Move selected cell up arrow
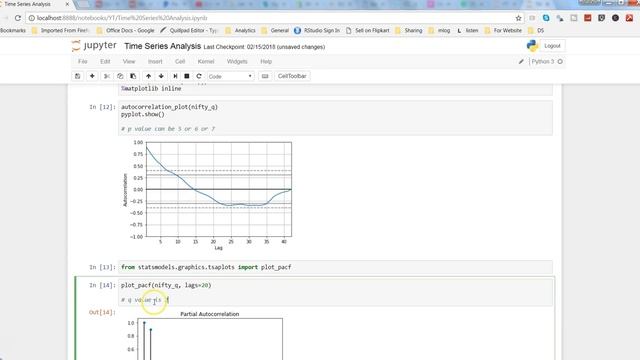 (x=149, y=76)
